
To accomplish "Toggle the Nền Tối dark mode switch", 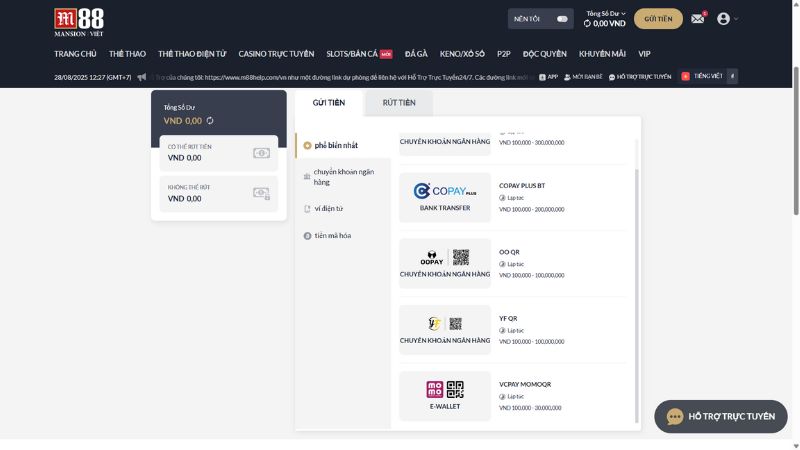I will 562,19.
